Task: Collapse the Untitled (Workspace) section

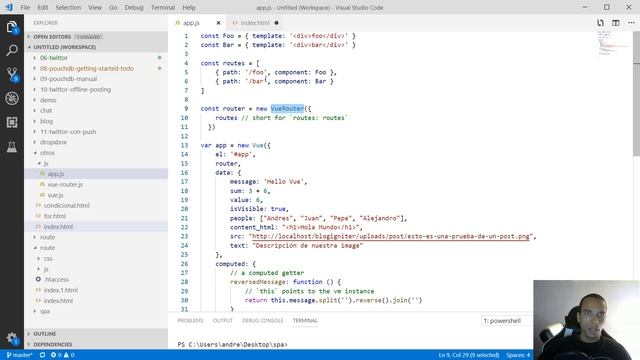Action: [x=96, y=47]
